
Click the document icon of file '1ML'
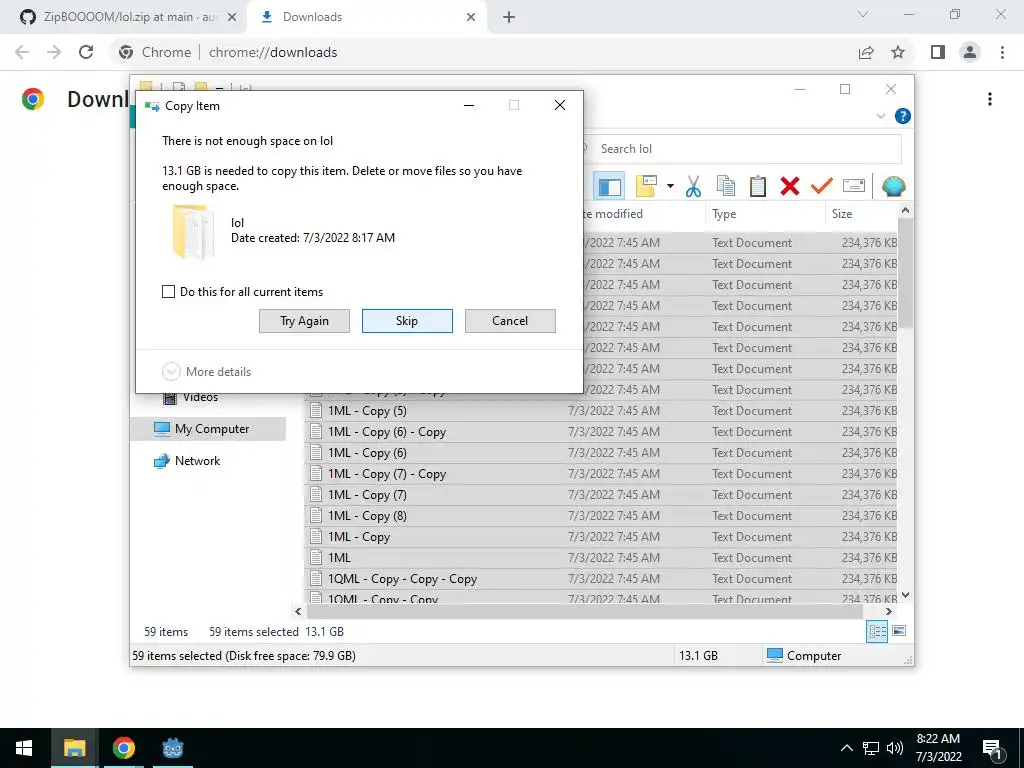click(316, 558)
